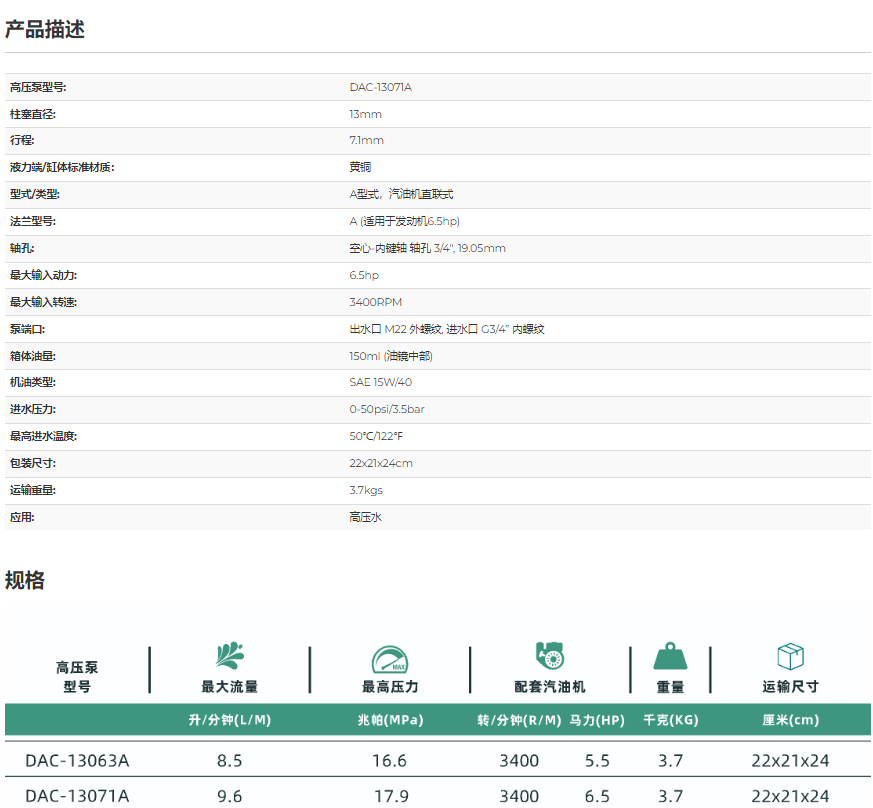Click the 泵端口 row label
The width and height of the screenshot is (873, 808).
pos(27,329)
